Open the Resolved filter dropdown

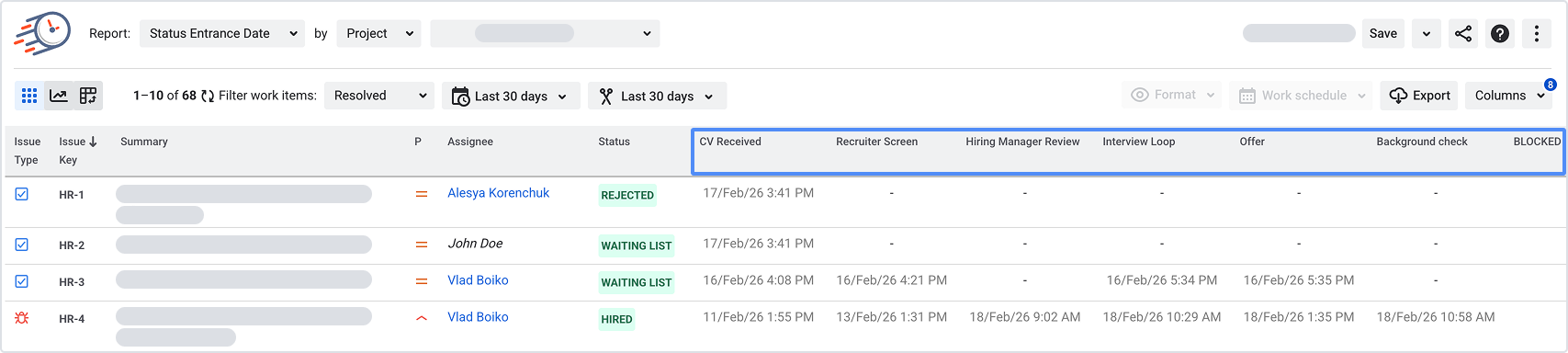coord(379,96)
